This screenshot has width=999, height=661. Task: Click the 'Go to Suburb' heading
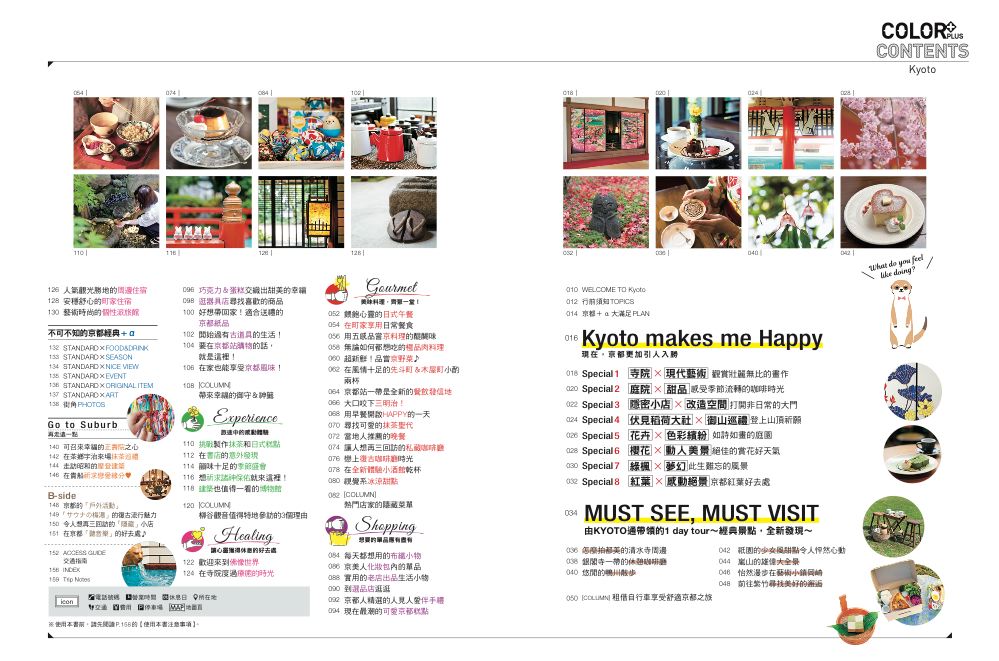pos(83,425)
